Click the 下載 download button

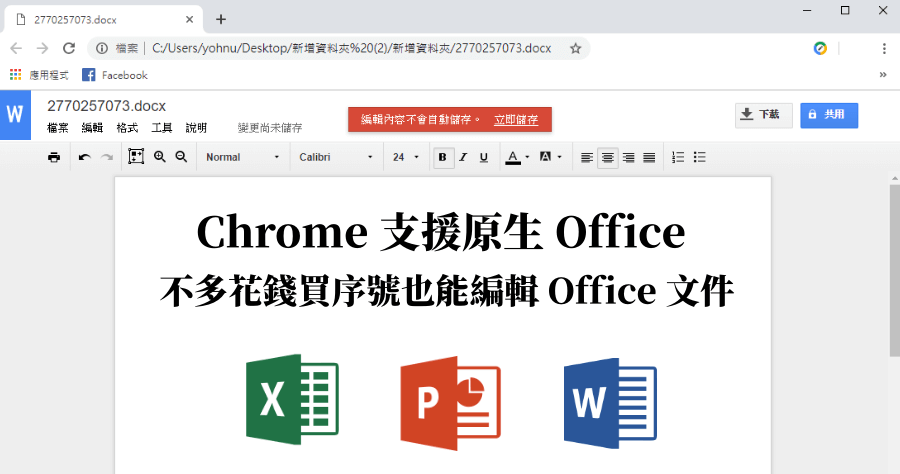(x=763, y=115)
